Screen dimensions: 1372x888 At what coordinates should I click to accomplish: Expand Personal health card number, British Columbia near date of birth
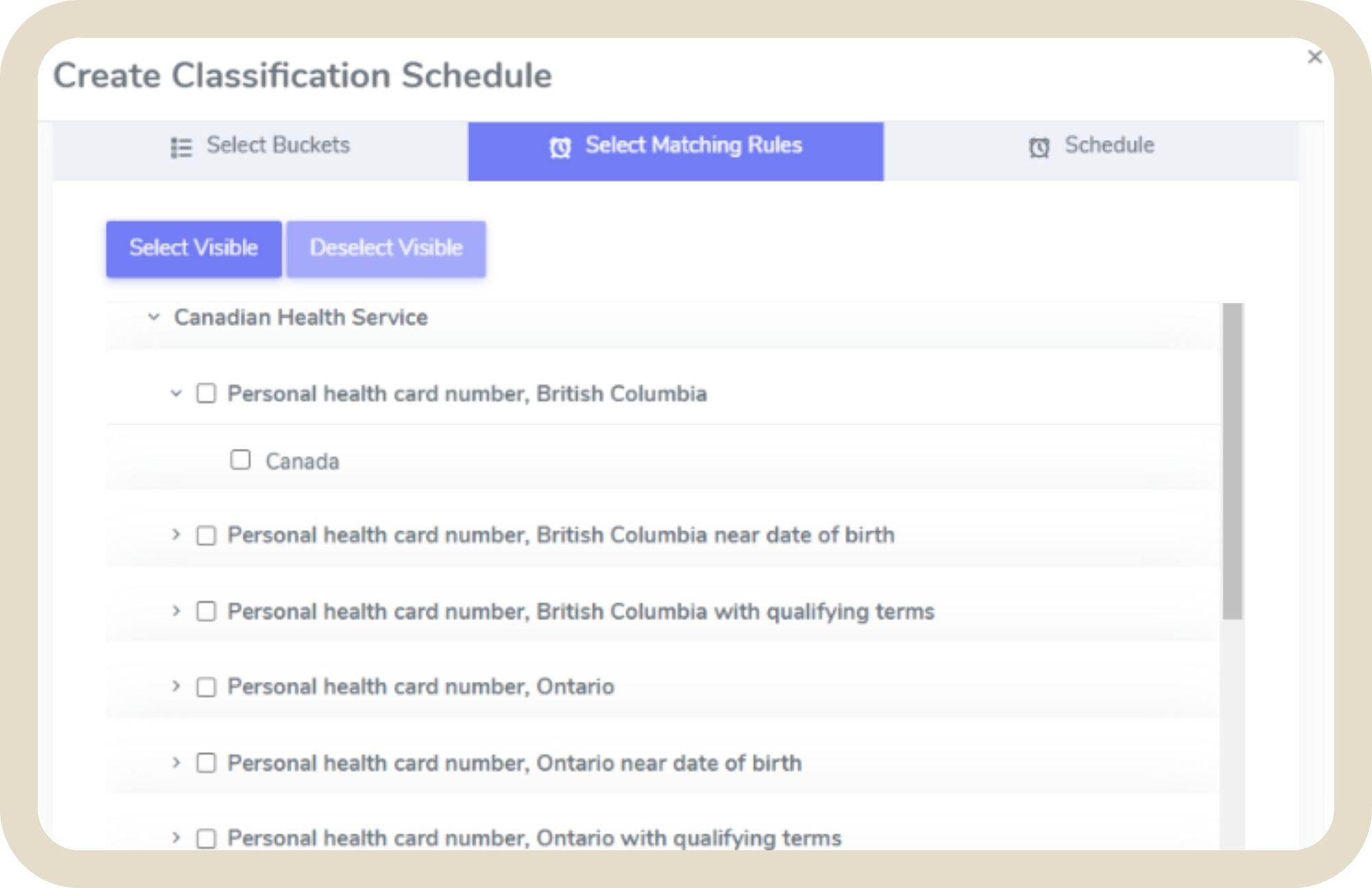pyautogui.click(x=178, y=533)
